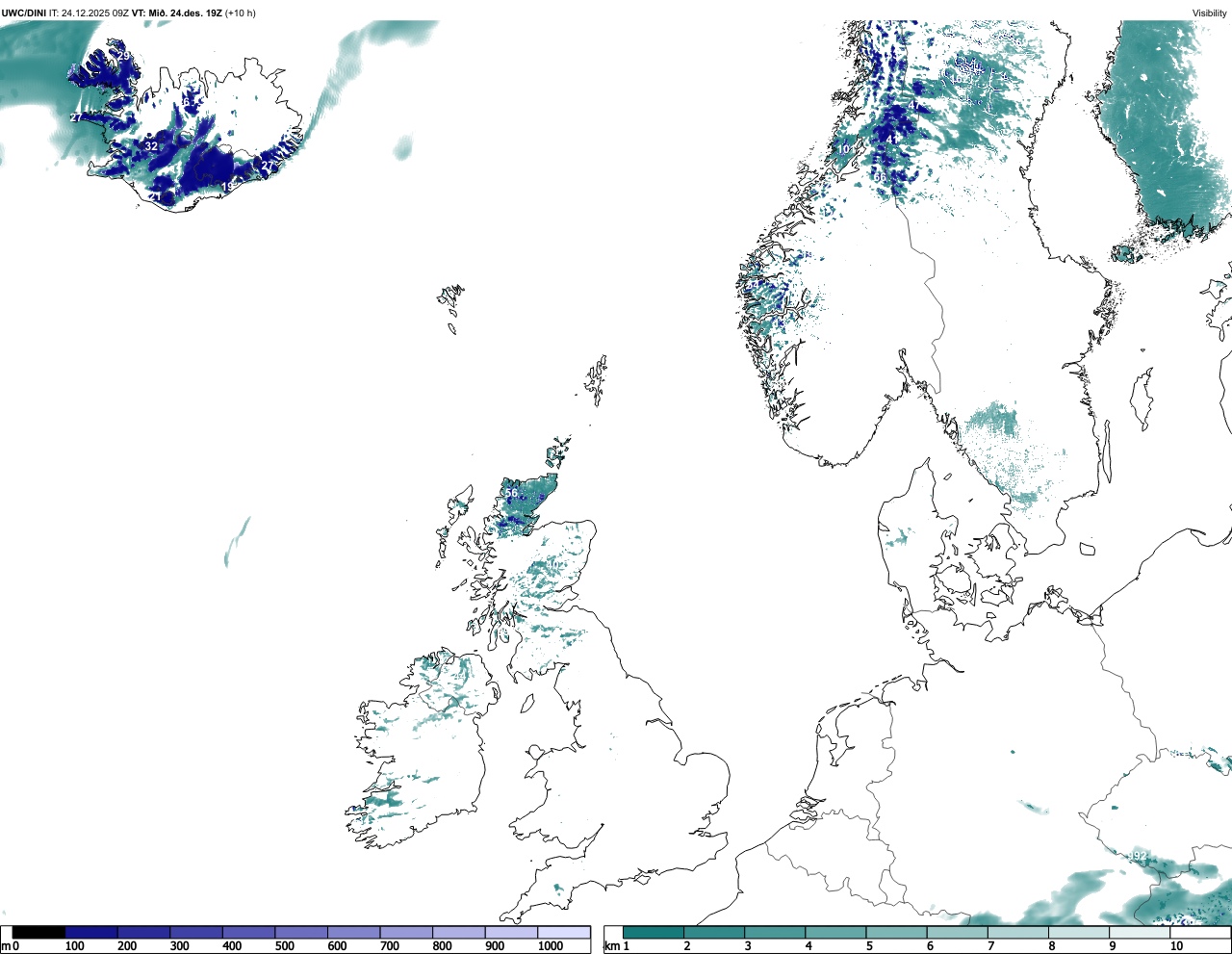Click the 'm' unit label on the left scale

click(x=6, y=946)
